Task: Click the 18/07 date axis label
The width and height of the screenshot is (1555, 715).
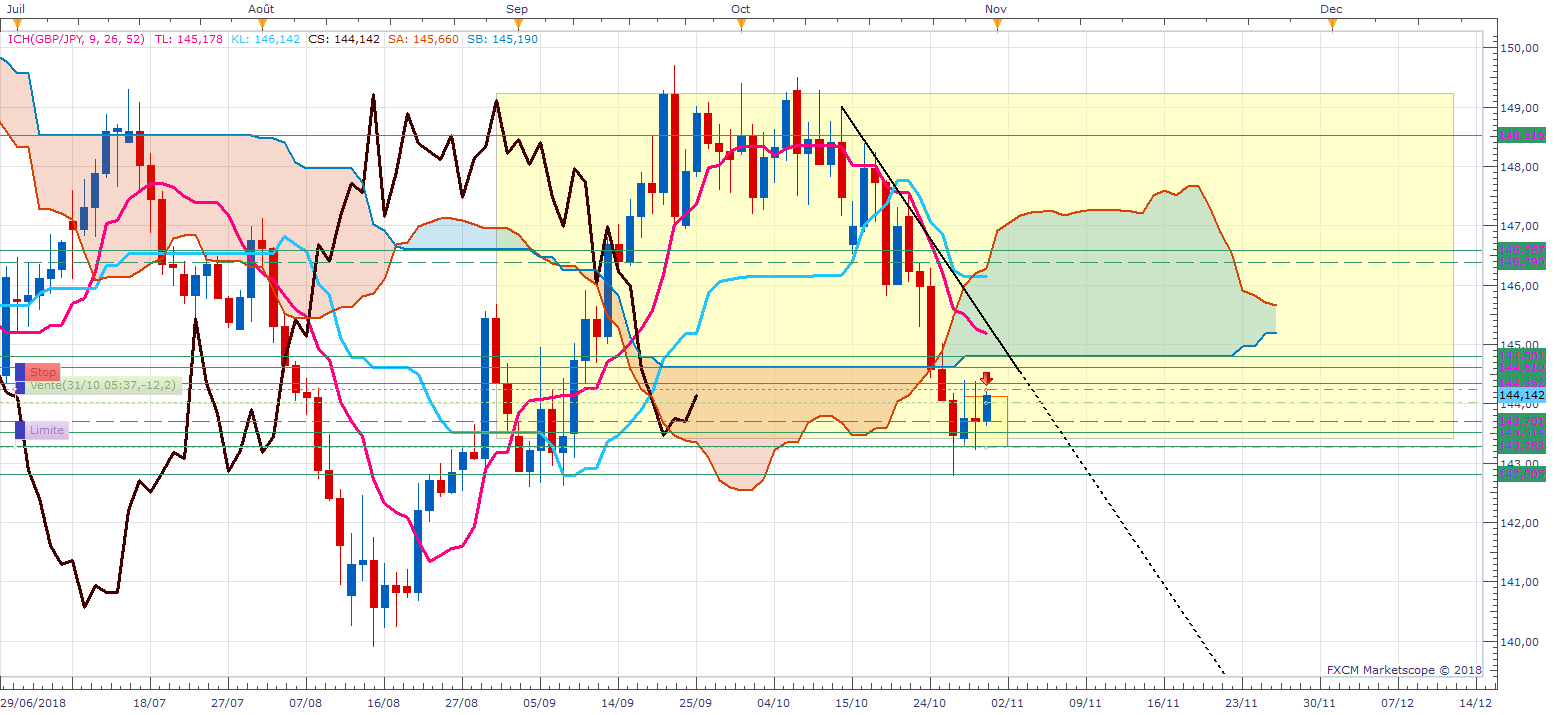Action: (149, 704)
